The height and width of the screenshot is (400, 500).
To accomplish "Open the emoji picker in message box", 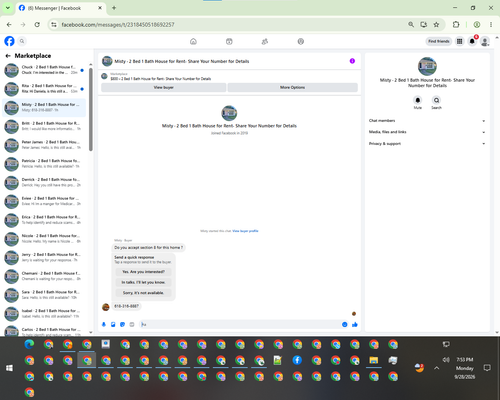I will coord(345,324).
